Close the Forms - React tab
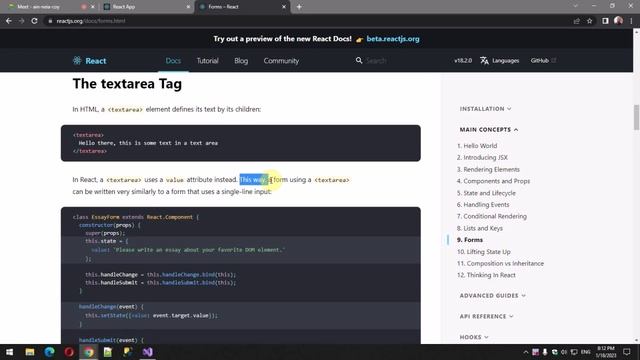This screenshot has width=640, height=360. tap(284, 7)
